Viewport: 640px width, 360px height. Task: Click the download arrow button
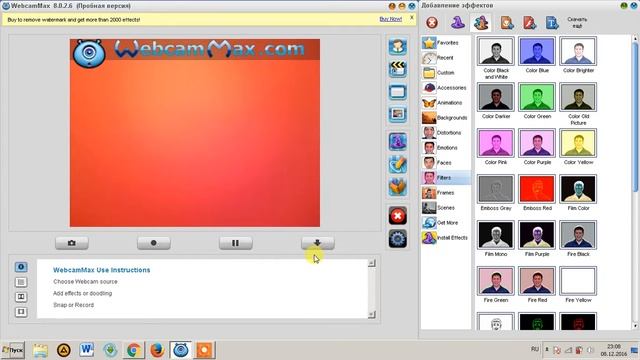click(x=318, y=243)
